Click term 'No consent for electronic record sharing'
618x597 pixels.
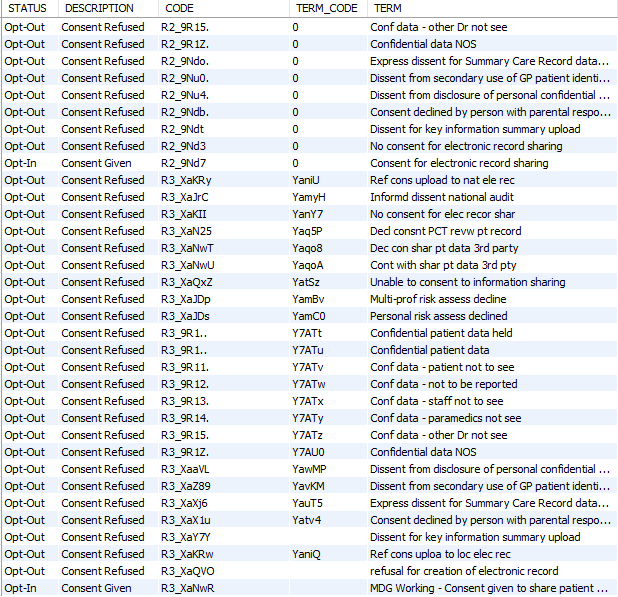[466, 146]
